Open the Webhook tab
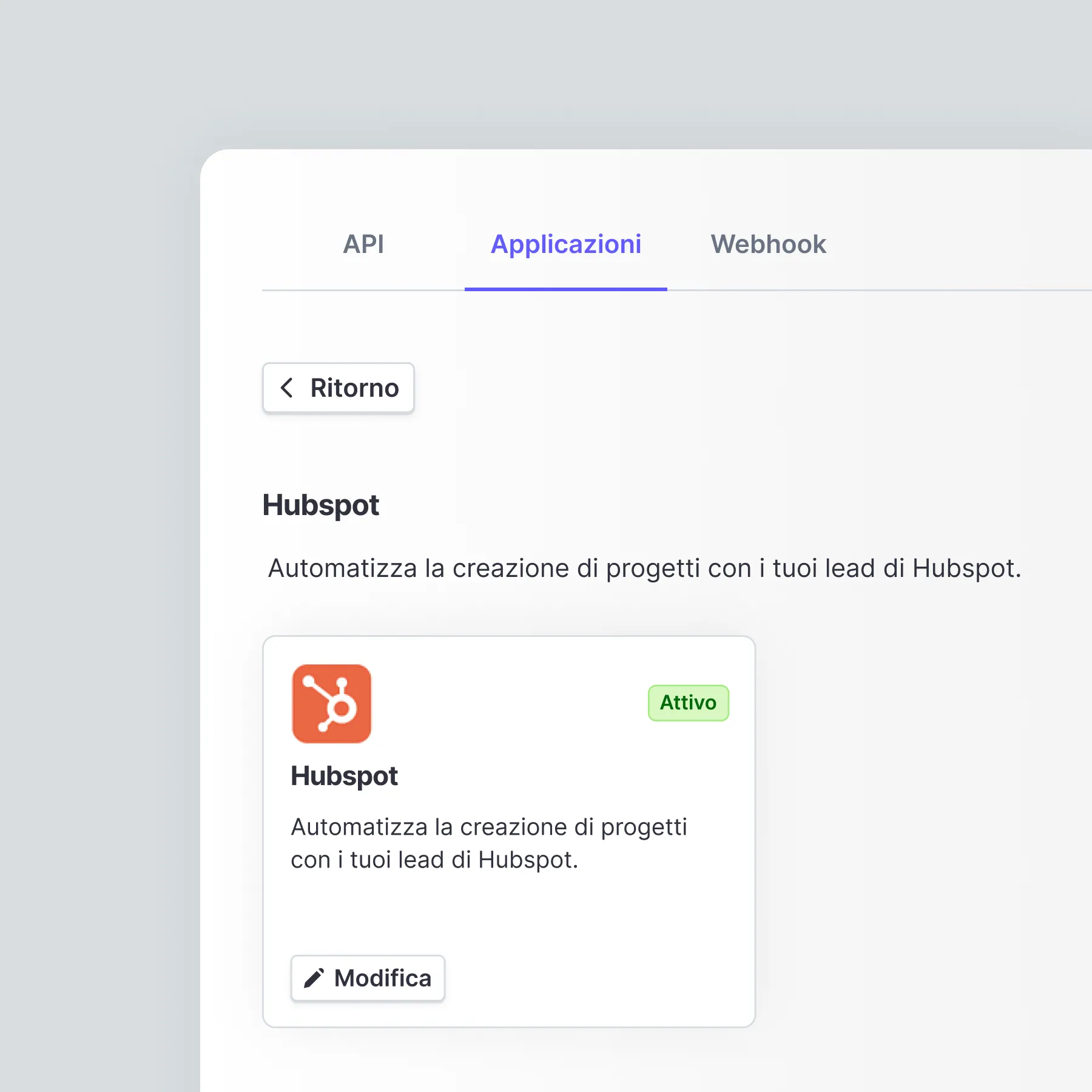 (768, 244)
